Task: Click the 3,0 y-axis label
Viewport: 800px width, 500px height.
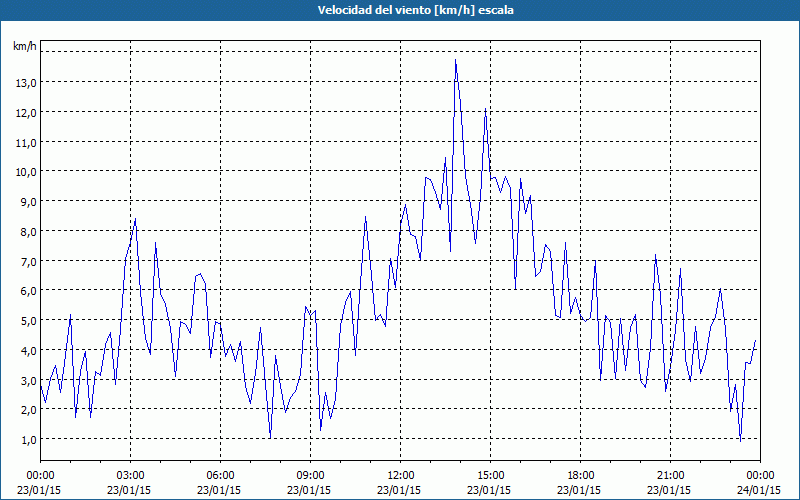Action: [x=29, y=381]
